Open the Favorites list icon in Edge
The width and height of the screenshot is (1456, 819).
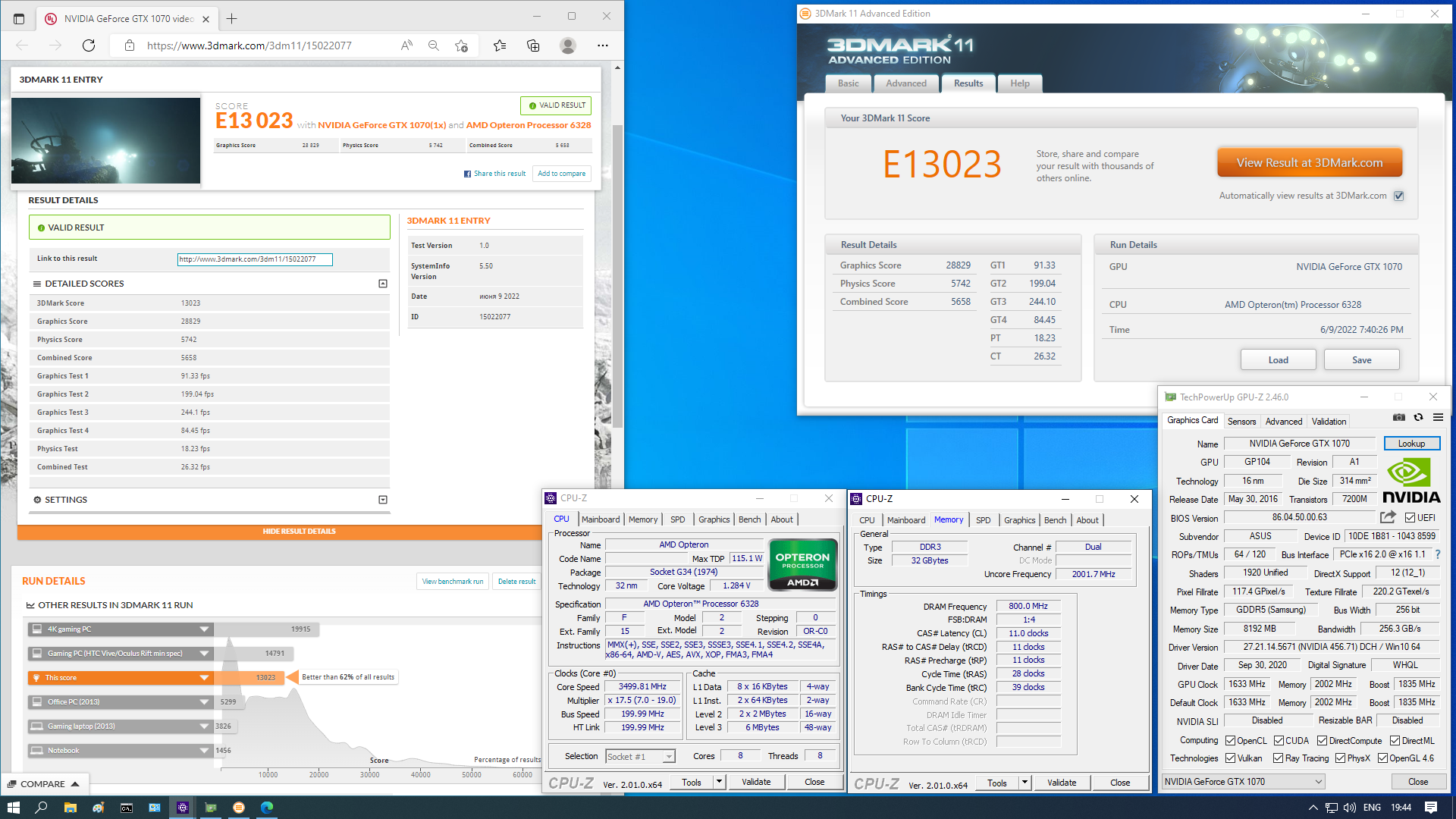click(500, 45)
